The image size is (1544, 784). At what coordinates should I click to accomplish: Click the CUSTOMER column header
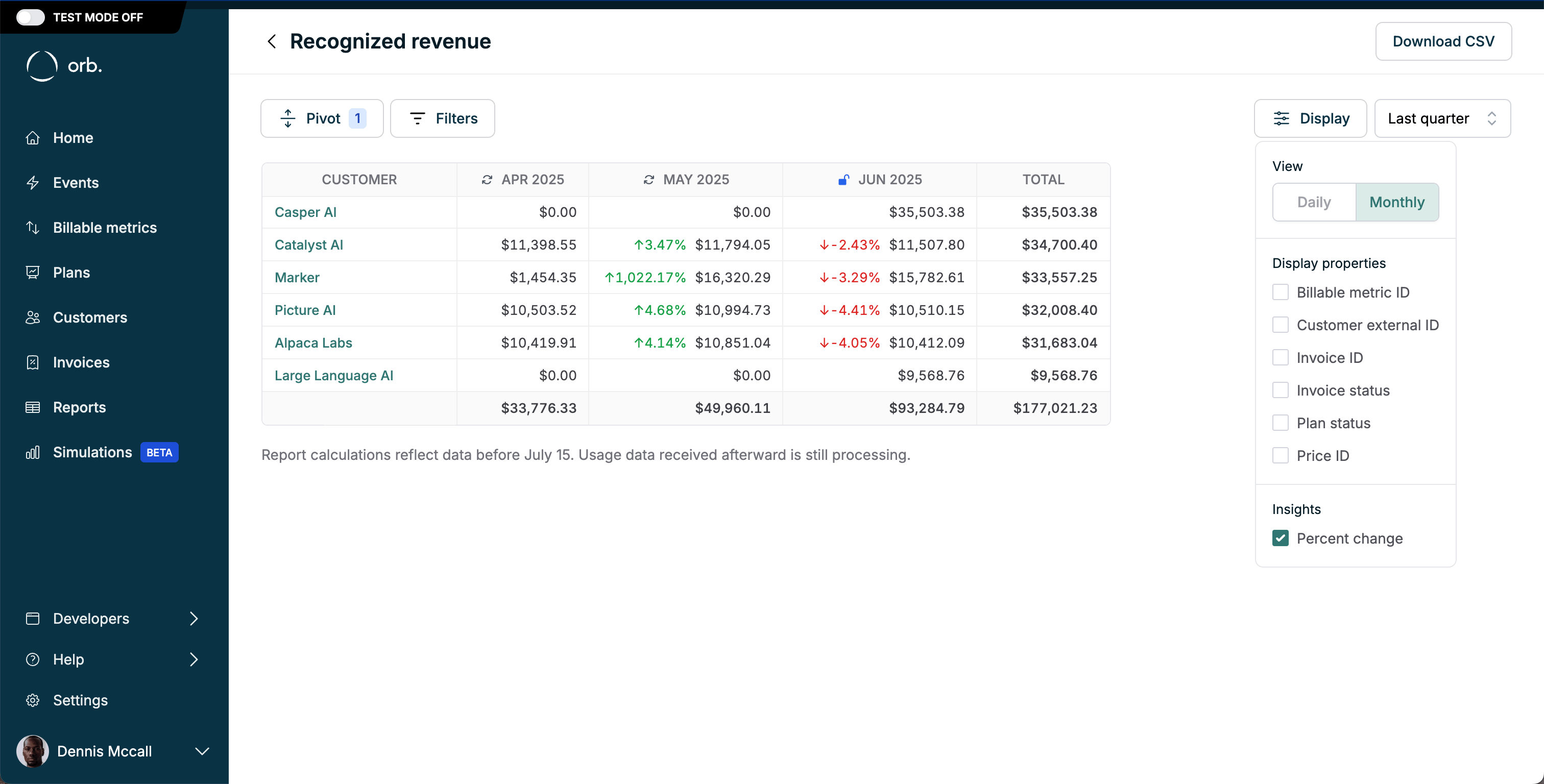359,180
